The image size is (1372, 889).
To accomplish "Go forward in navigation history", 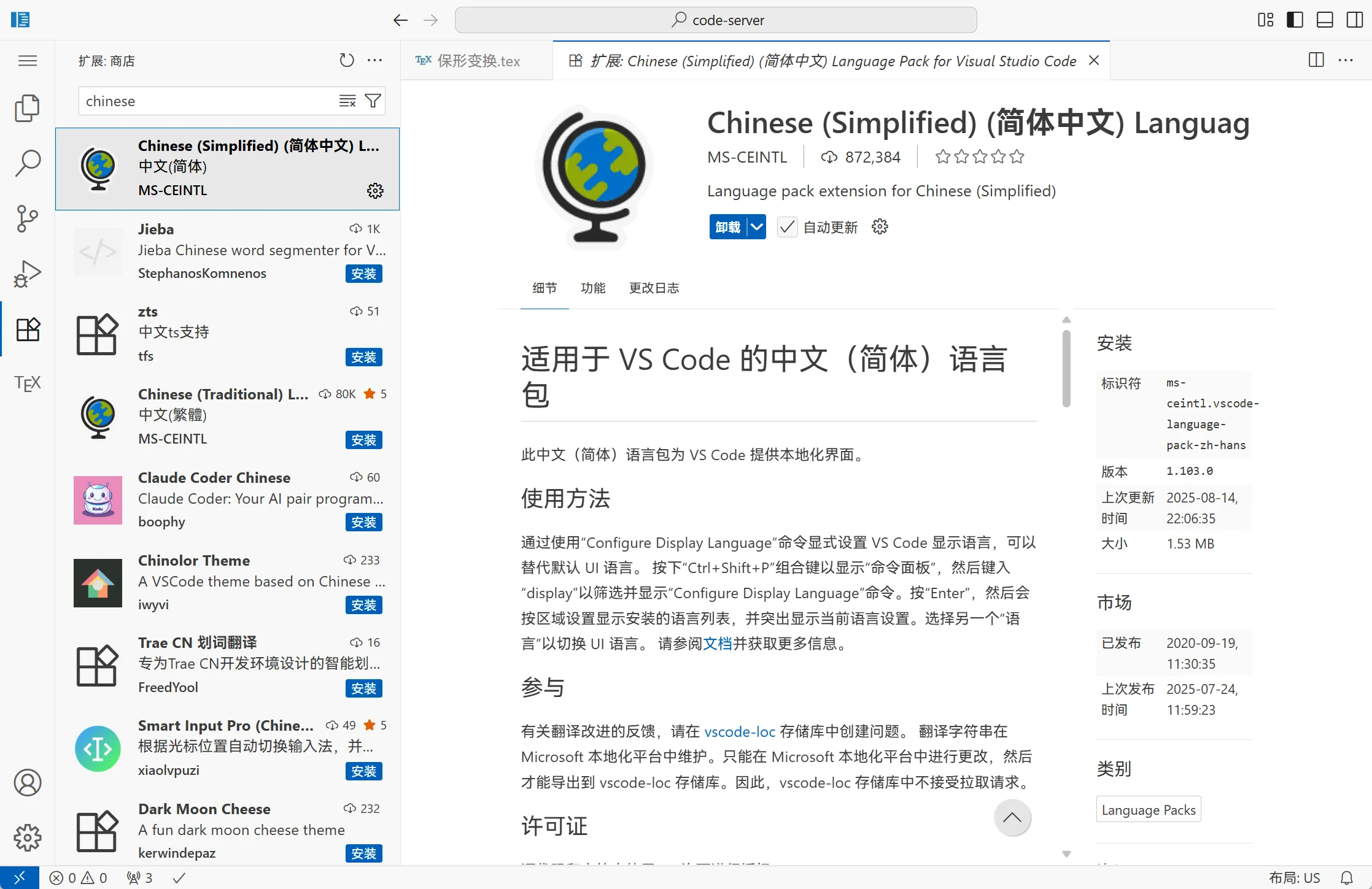I will tap(431, 20).
